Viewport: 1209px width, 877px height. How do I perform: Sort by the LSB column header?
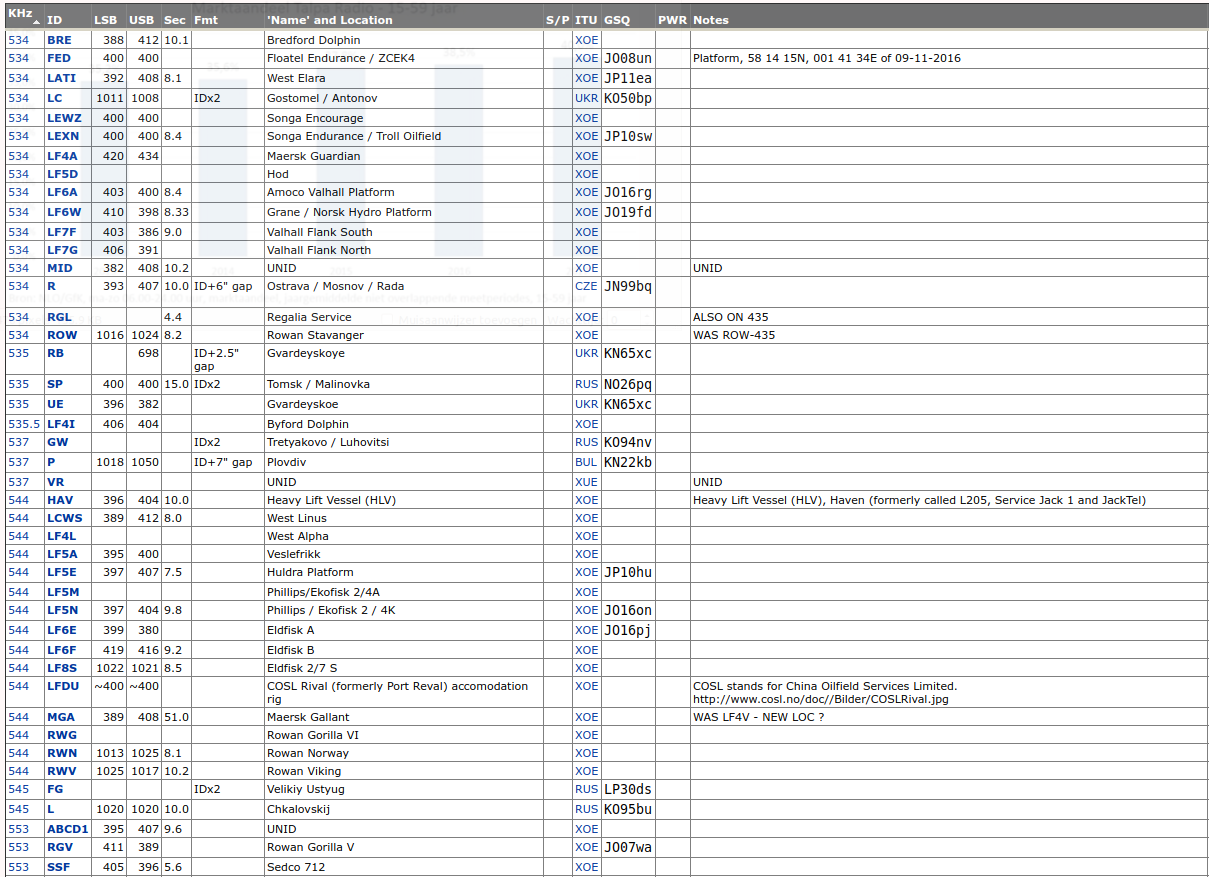tap(105, 20)
